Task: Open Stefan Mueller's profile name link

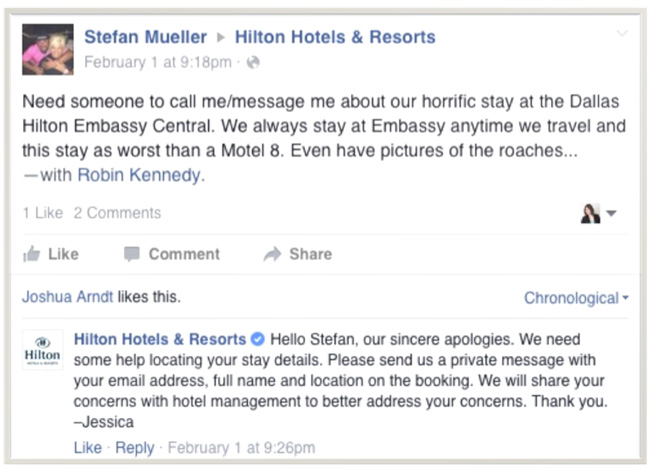Action: coord(145,37)
